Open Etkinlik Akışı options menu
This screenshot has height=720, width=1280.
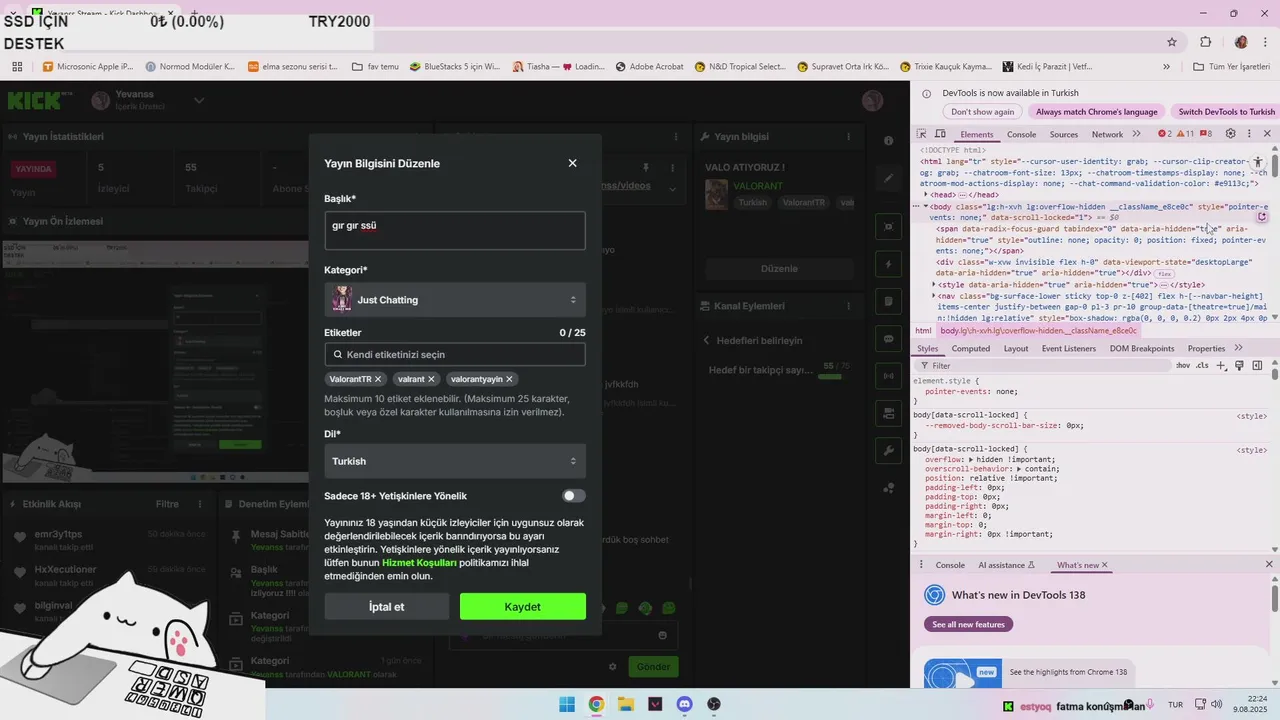pyautogui.click(x=200, y=504)
